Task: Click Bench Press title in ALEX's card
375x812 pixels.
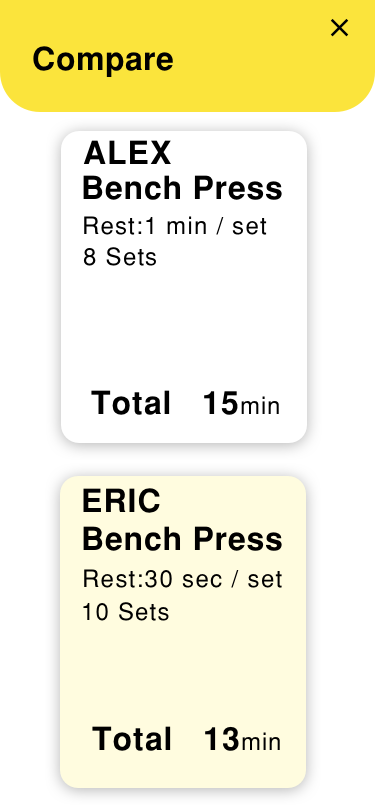Action: 183,188
